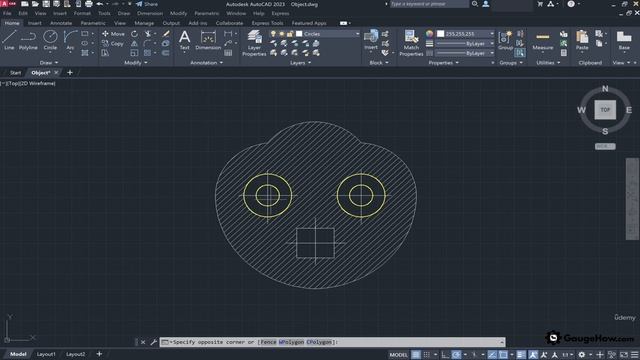Click the Object Color wheel swatch
640x360 pixels.
coord(429,34)
